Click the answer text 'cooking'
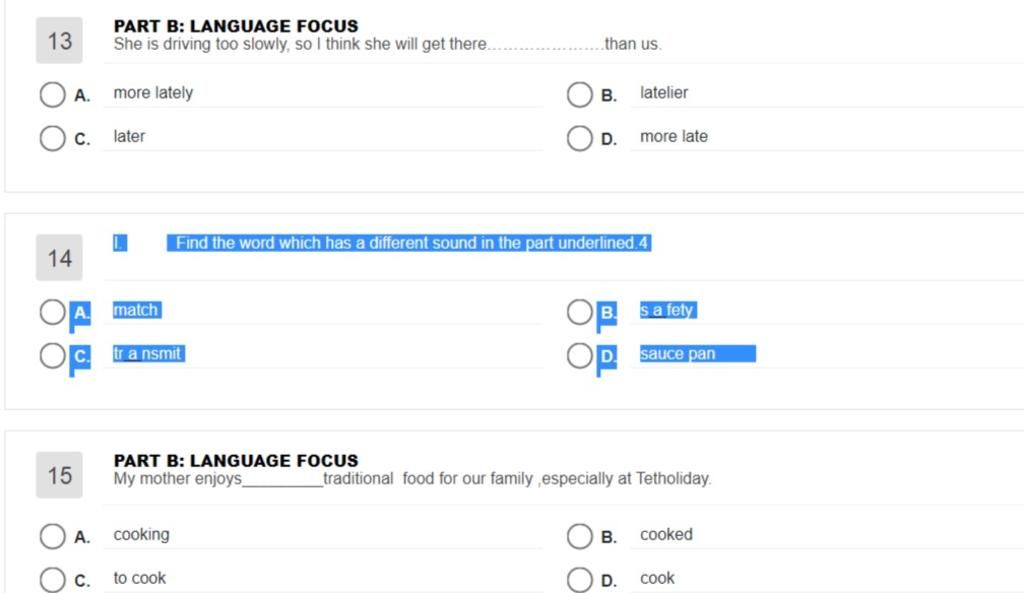 tap(141, 535)
